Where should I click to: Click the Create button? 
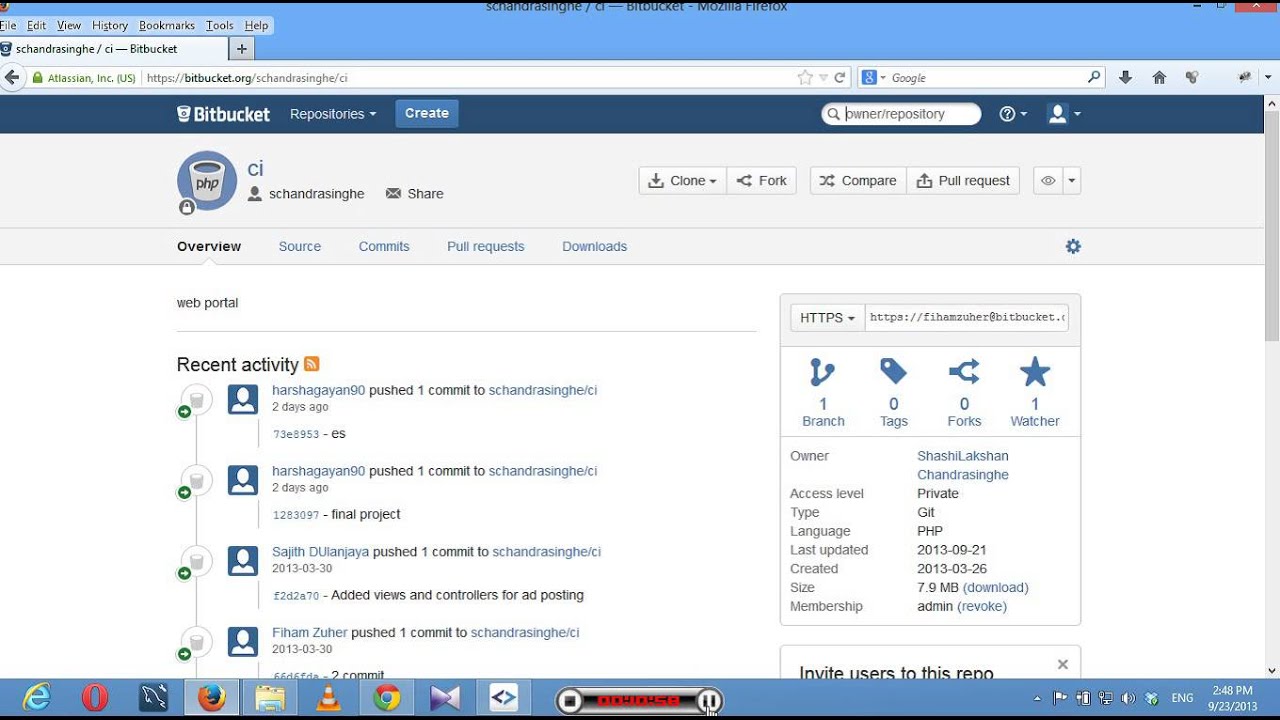click(x=427, y=113)
